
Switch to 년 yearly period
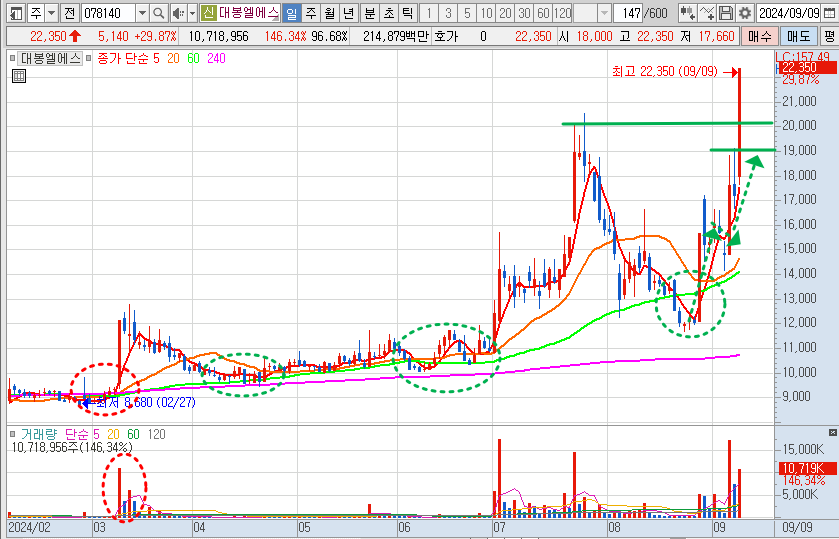[349, 13]
